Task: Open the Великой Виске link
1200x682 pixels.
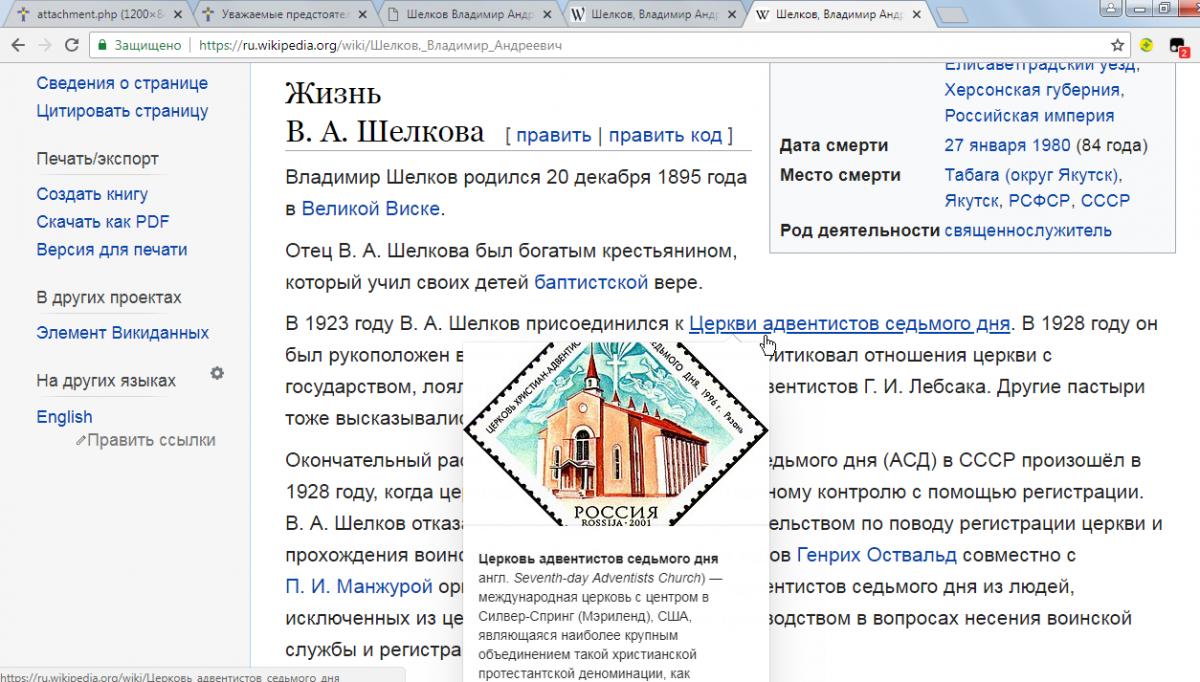Action: click(x=370, y=209)
